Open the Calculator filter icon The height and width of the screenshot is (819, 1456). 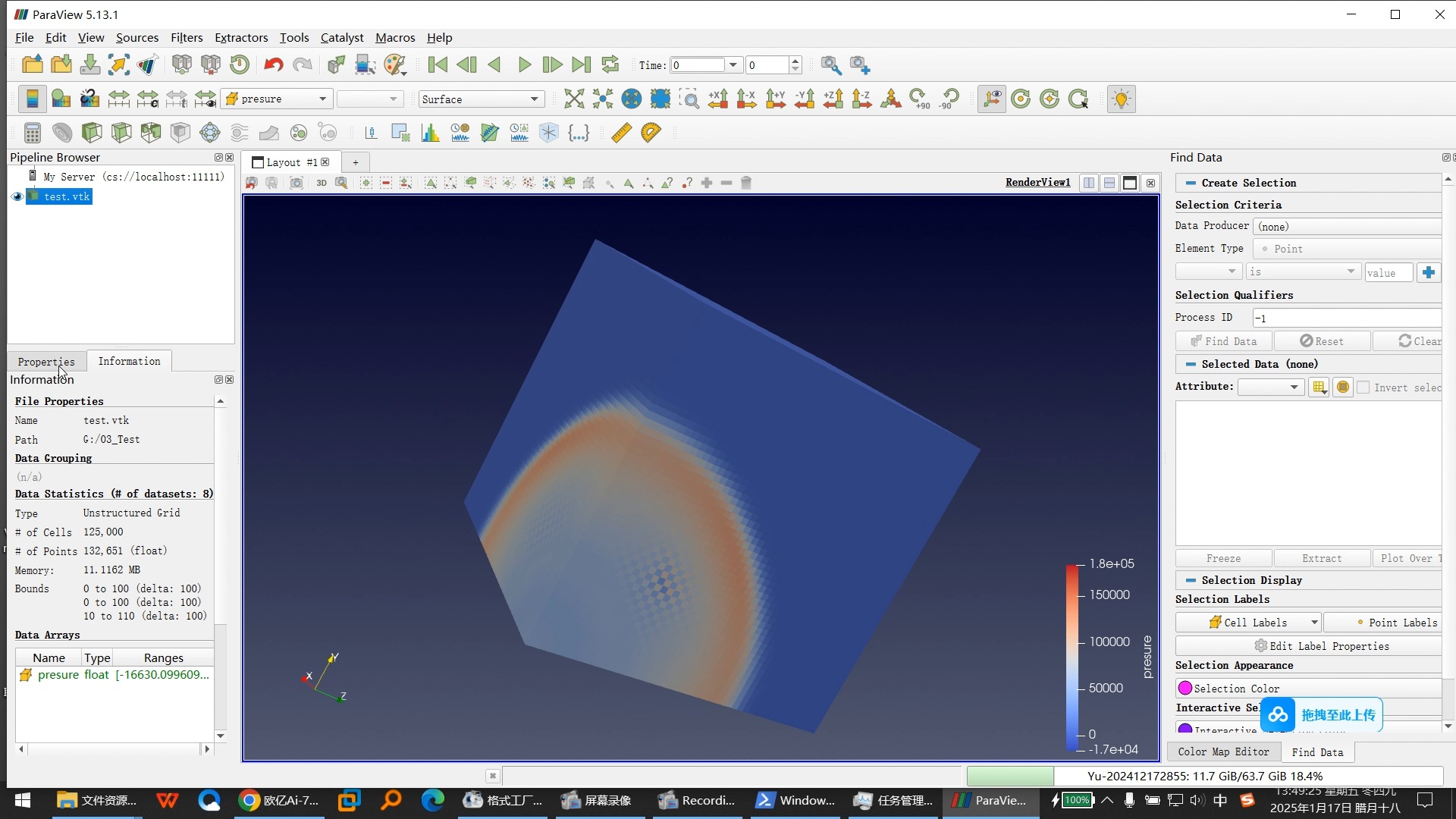click(x=32, y=133)
